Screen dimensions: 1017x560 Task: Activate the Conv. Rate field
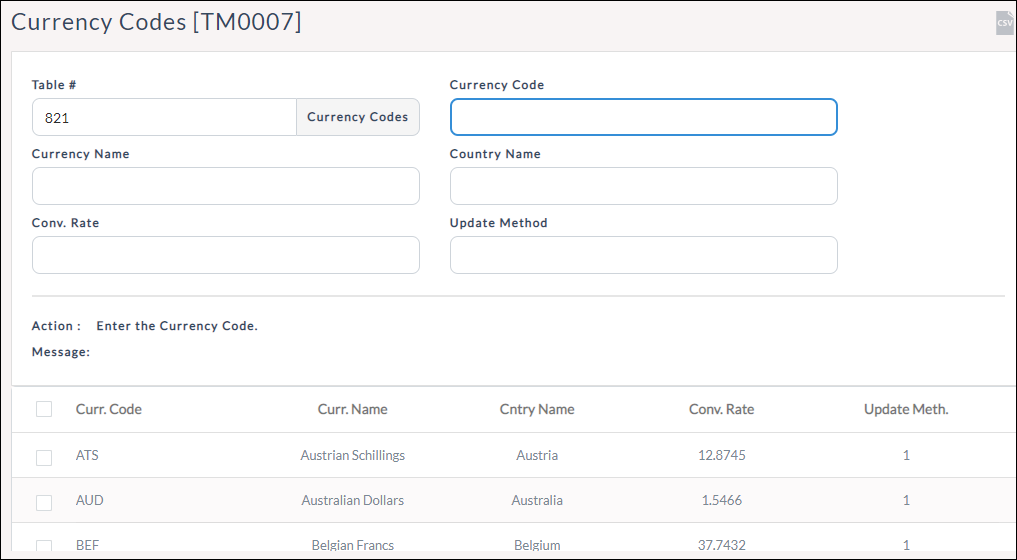tap(225, 255)
